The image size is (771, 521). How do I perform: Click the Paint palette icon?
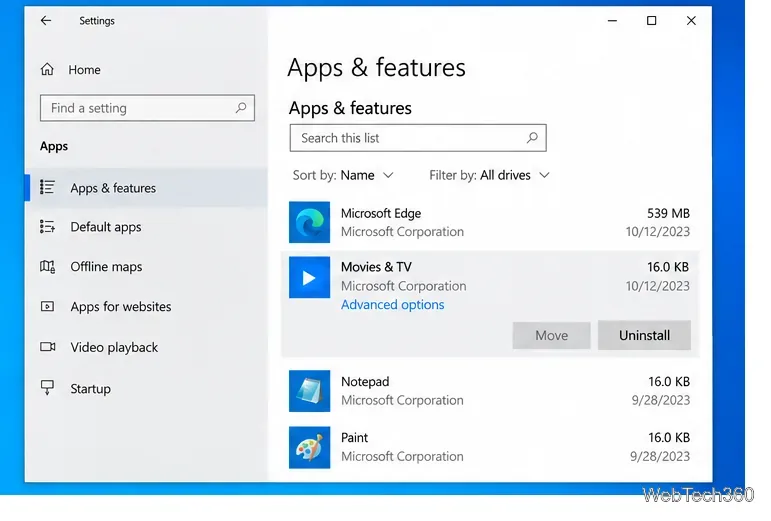tap(309, 447)
